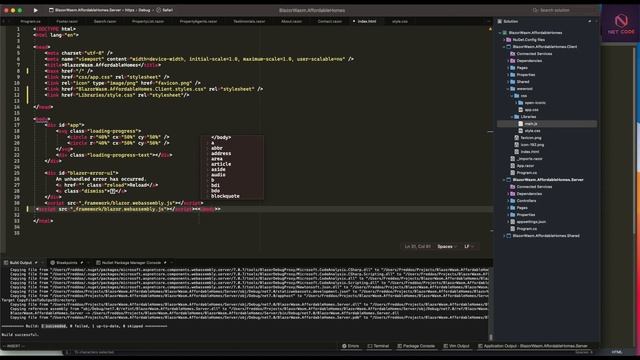This screenshot has width=640, height=360.
Task: Expand the Server Controllers folder
Action: (508, 201)
